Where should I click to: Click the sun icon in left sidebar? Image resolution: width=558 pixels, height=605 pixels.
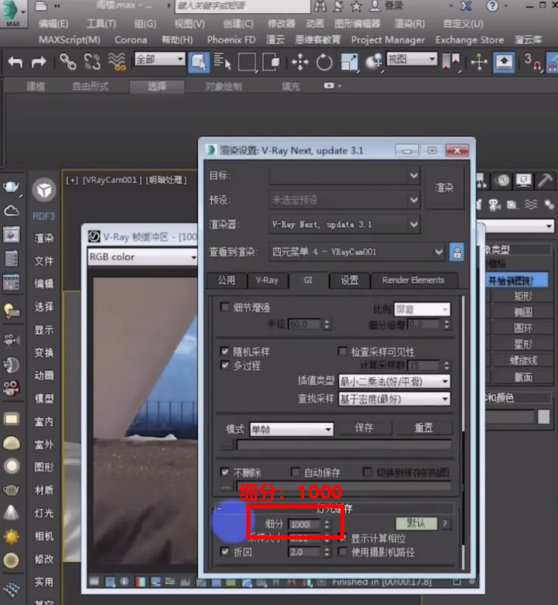(x=11, y=536)
